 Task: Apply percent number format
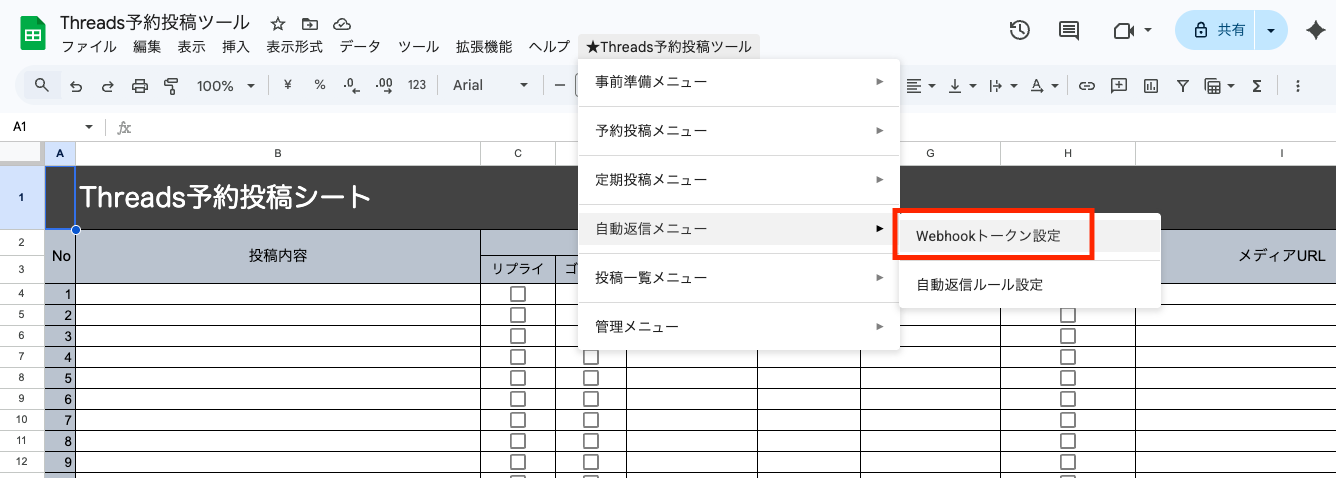320,85
